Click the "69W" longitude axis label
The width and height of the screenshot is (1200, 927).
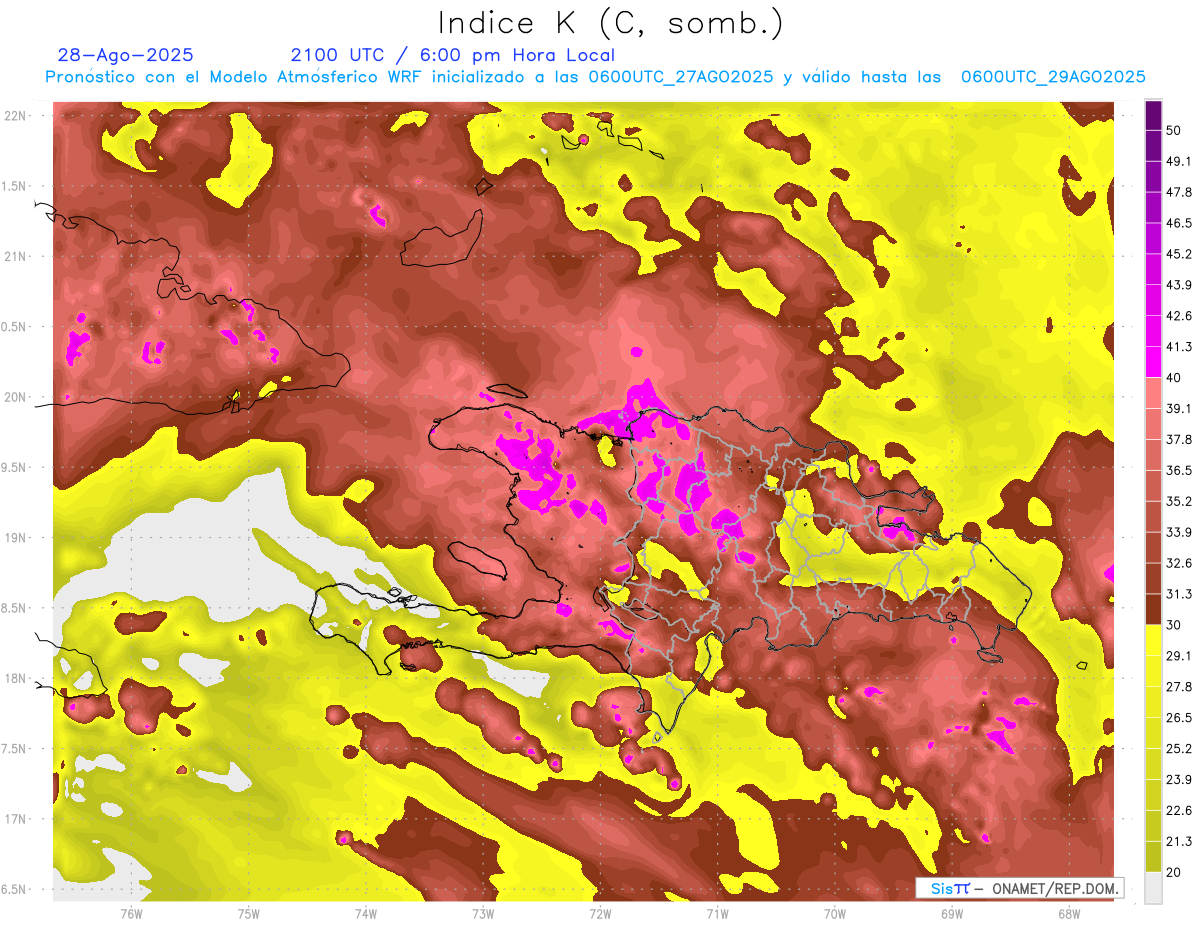951,913
